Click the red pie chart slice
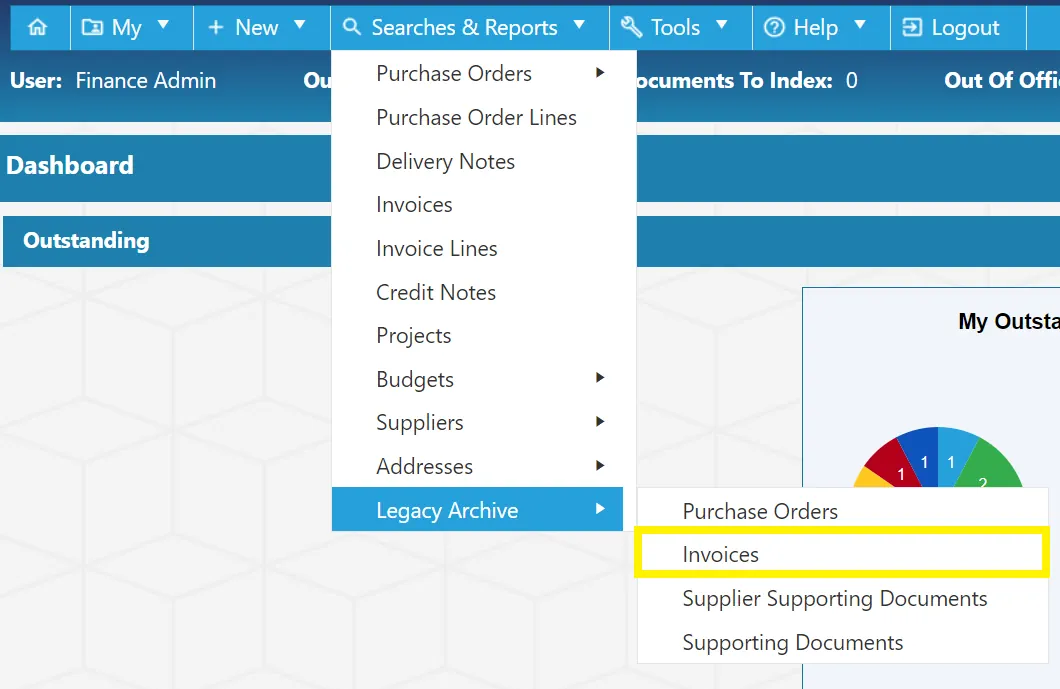1060x689 pixels. [x=896, y=467]
